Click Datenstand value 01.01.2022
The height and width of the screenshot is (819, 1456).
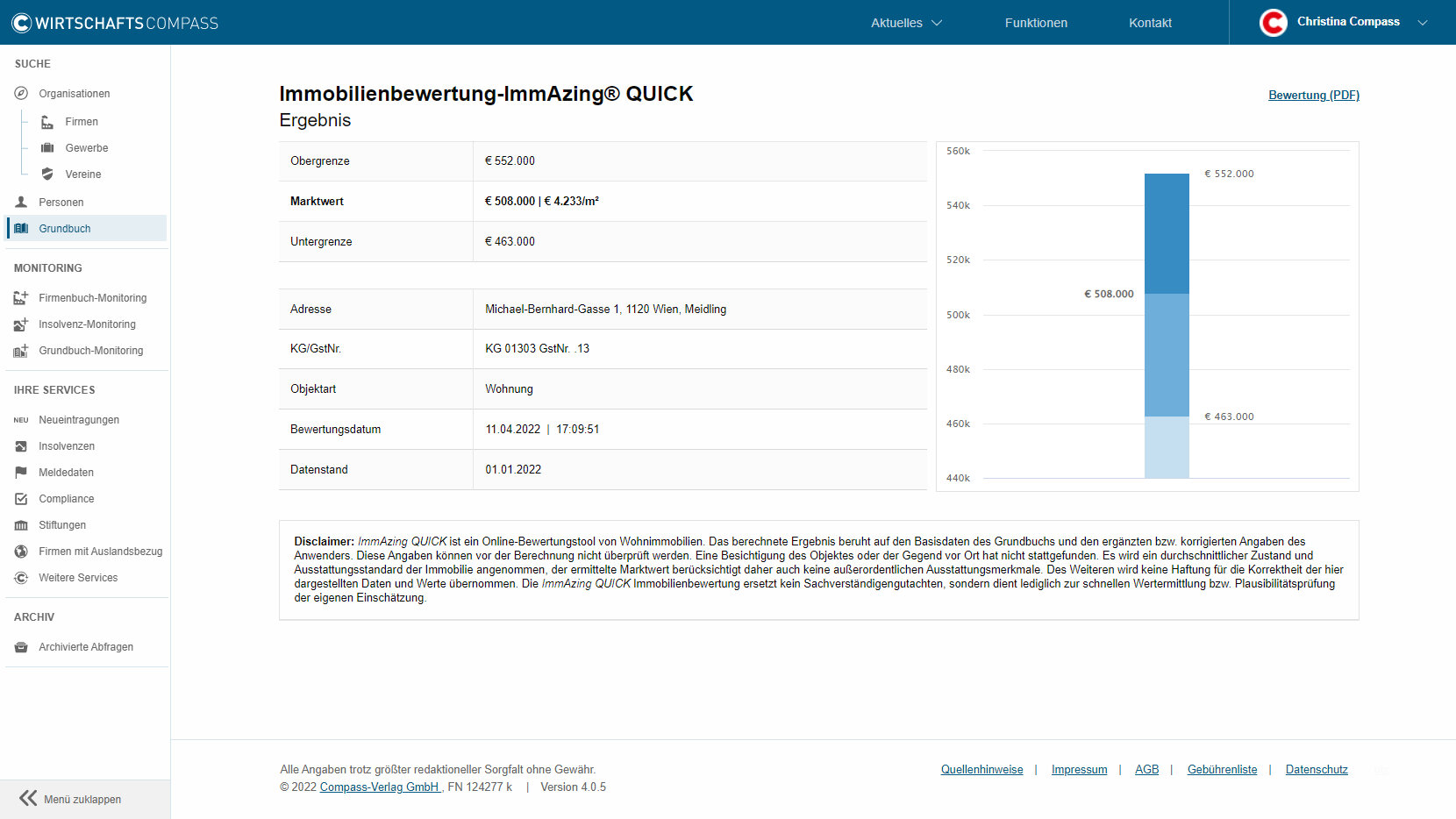(513, 470)
